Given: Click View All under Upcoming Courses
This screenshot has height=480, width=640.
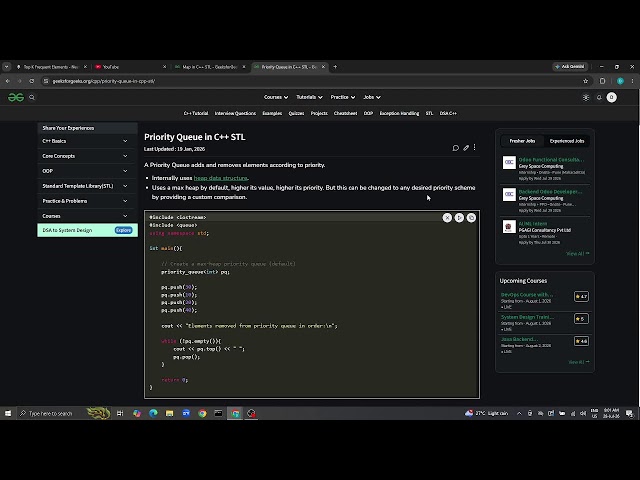Looking at the screenshot, I should pyautogui.click(x=578, y=362).
